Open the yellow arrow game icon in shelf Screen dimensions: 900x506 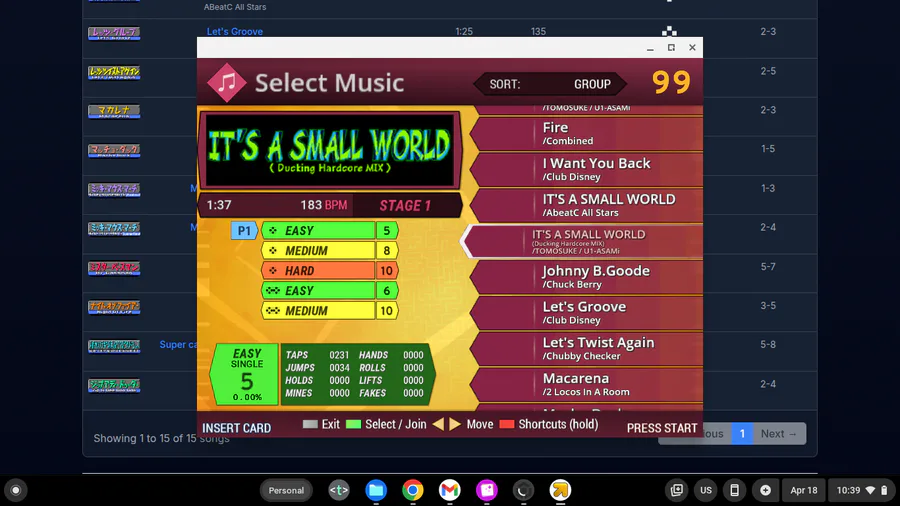point(560,490)
